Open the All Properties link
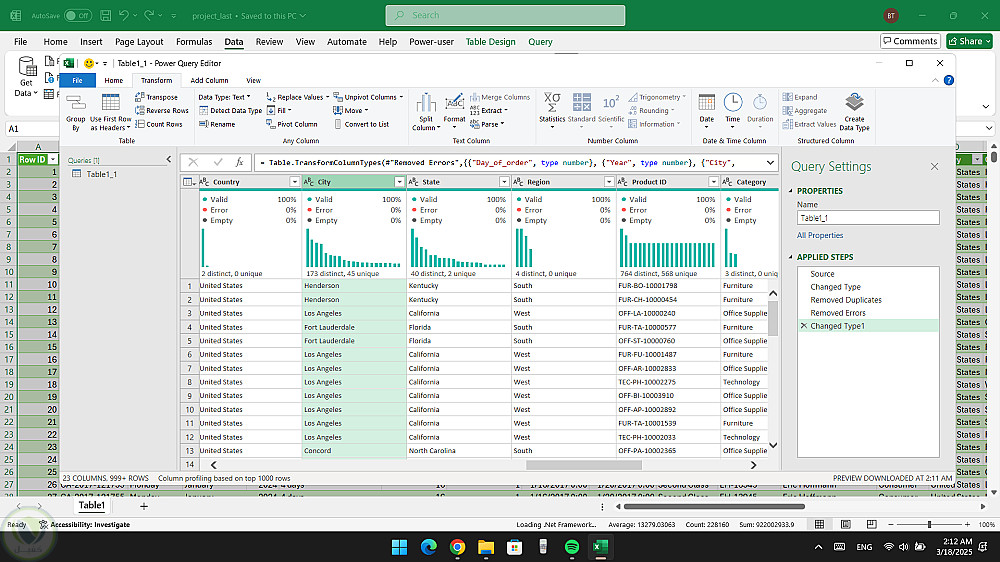 coord(819,235)
